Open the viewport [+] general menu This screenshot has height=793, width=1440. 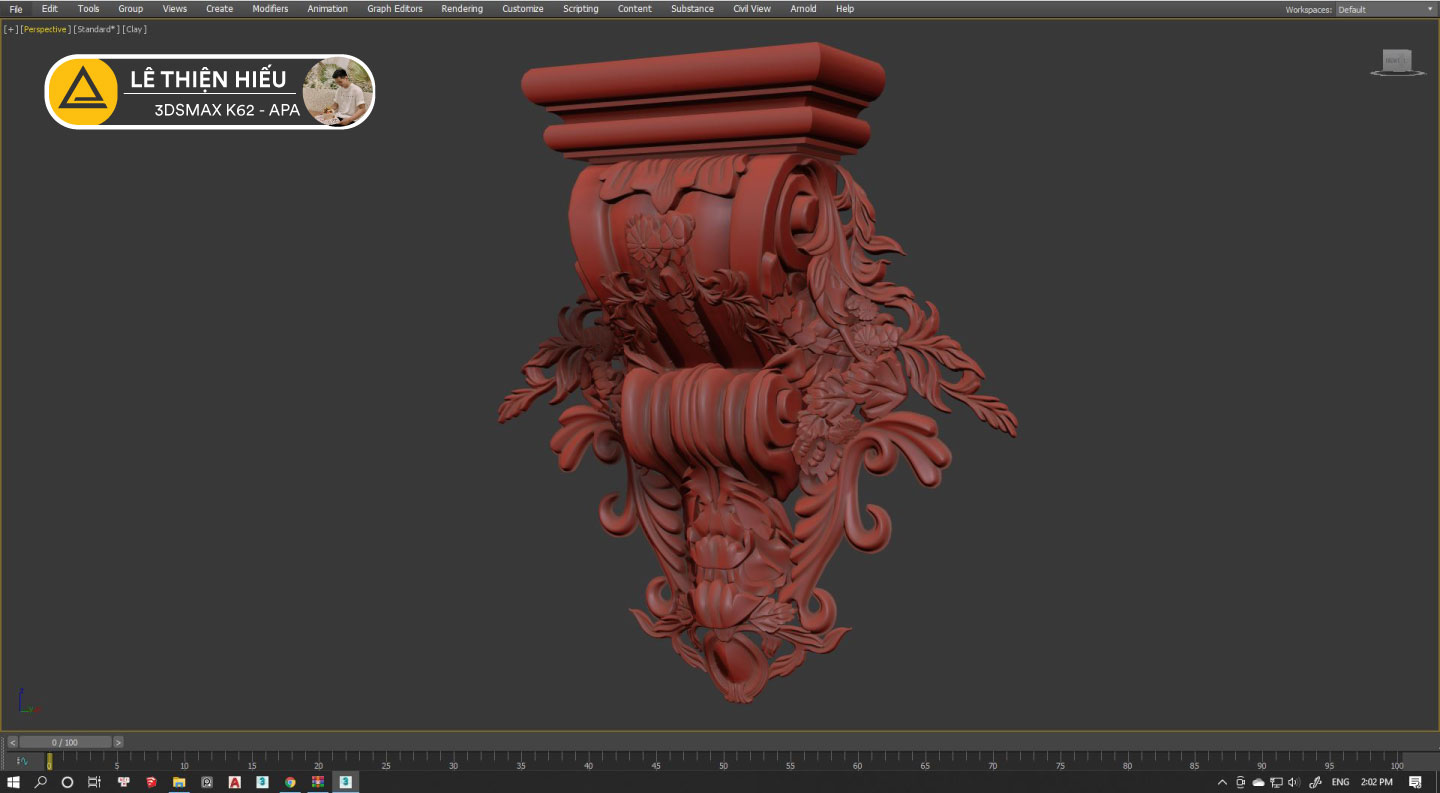coord(11,29)
